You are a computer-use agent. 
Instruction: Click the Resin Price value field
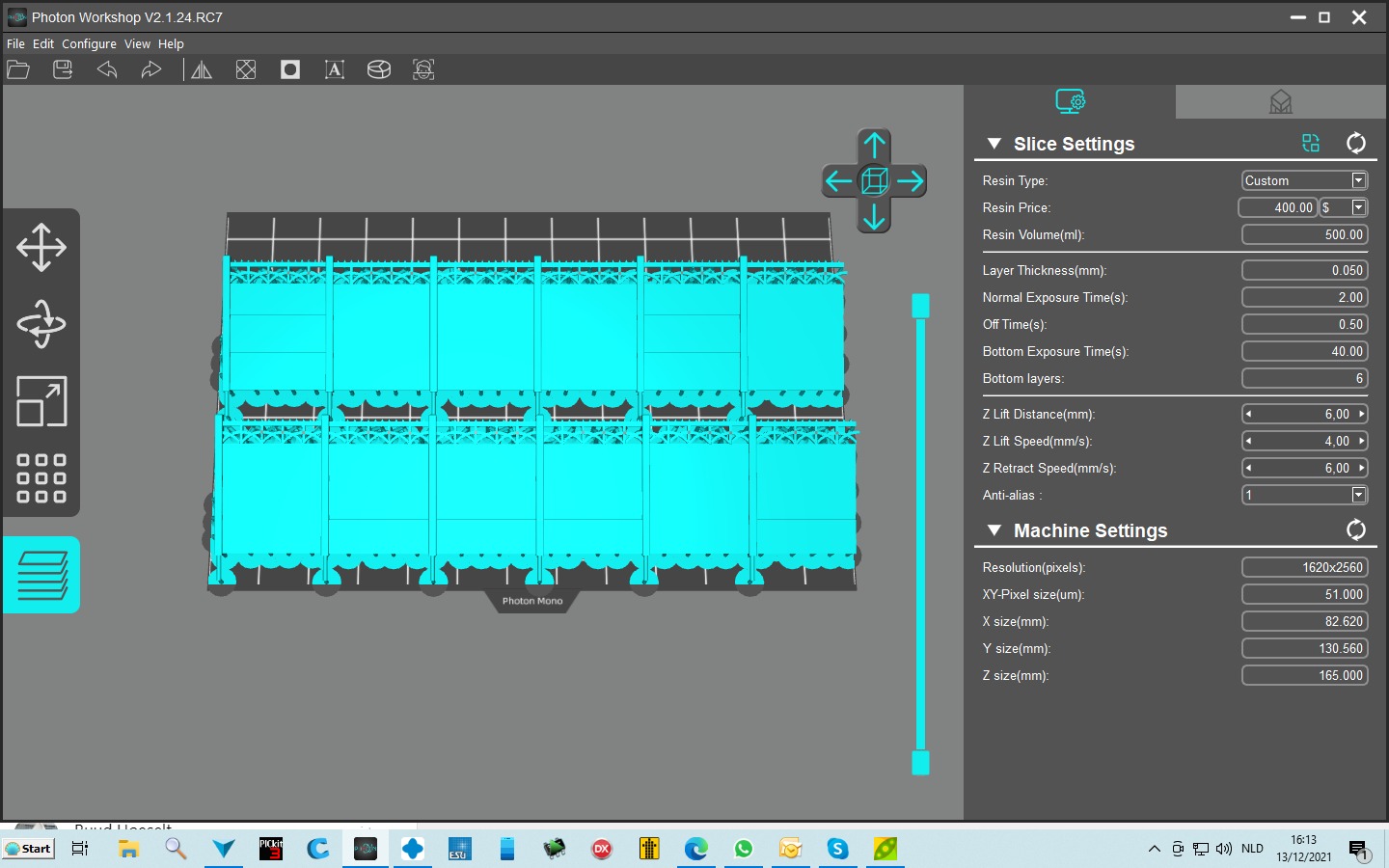[1278, 207]
